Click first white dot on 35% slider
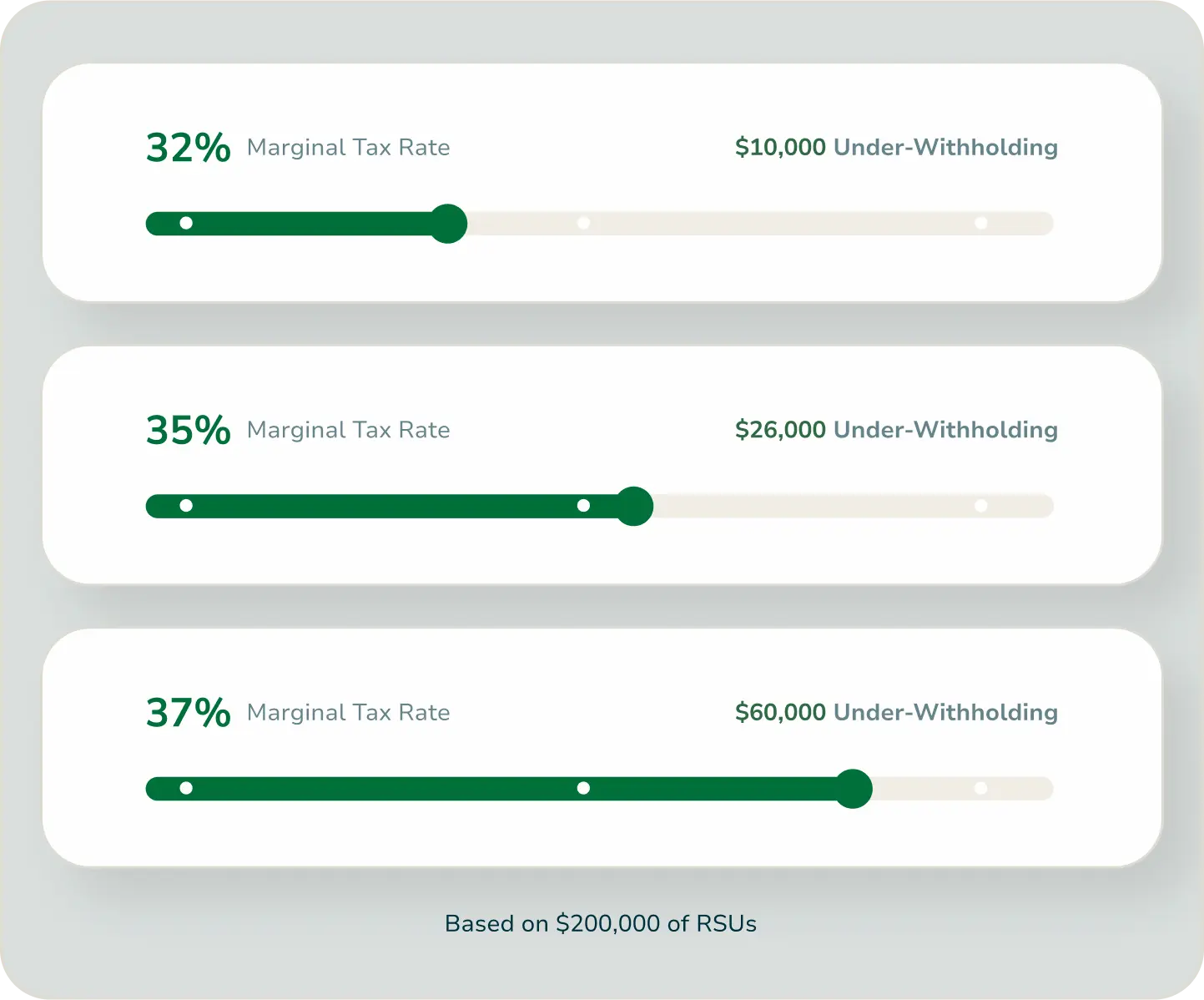Screen dimensions: 1204x1000 point(186,505)
